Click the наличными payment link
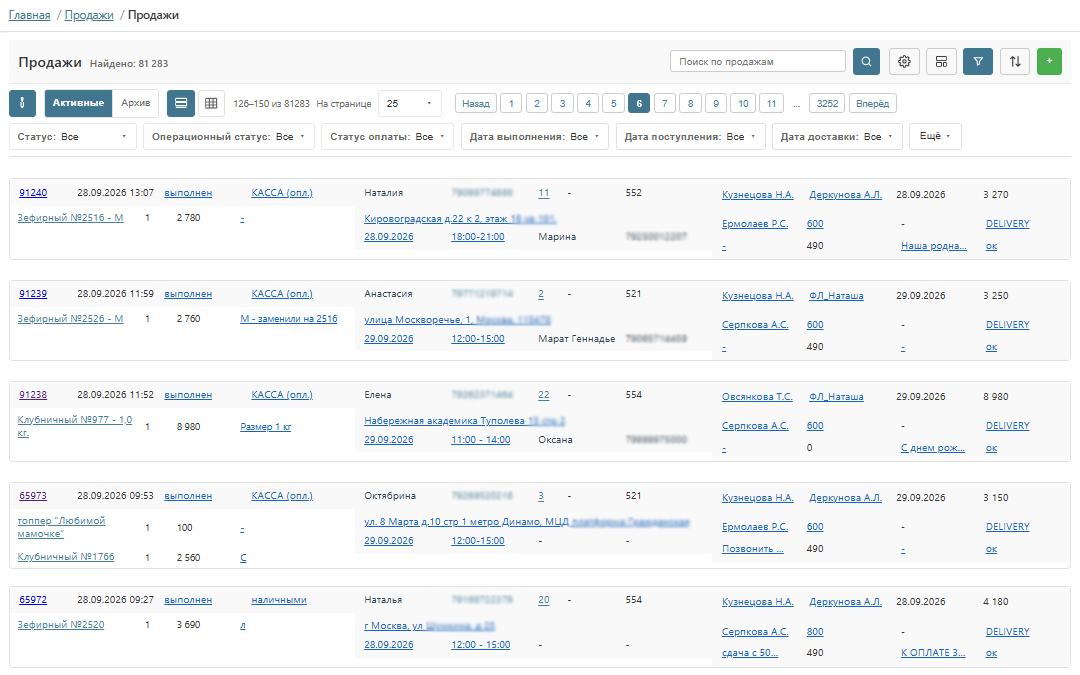This screenshot has width=1080, height=675. [x=279, y=600]
